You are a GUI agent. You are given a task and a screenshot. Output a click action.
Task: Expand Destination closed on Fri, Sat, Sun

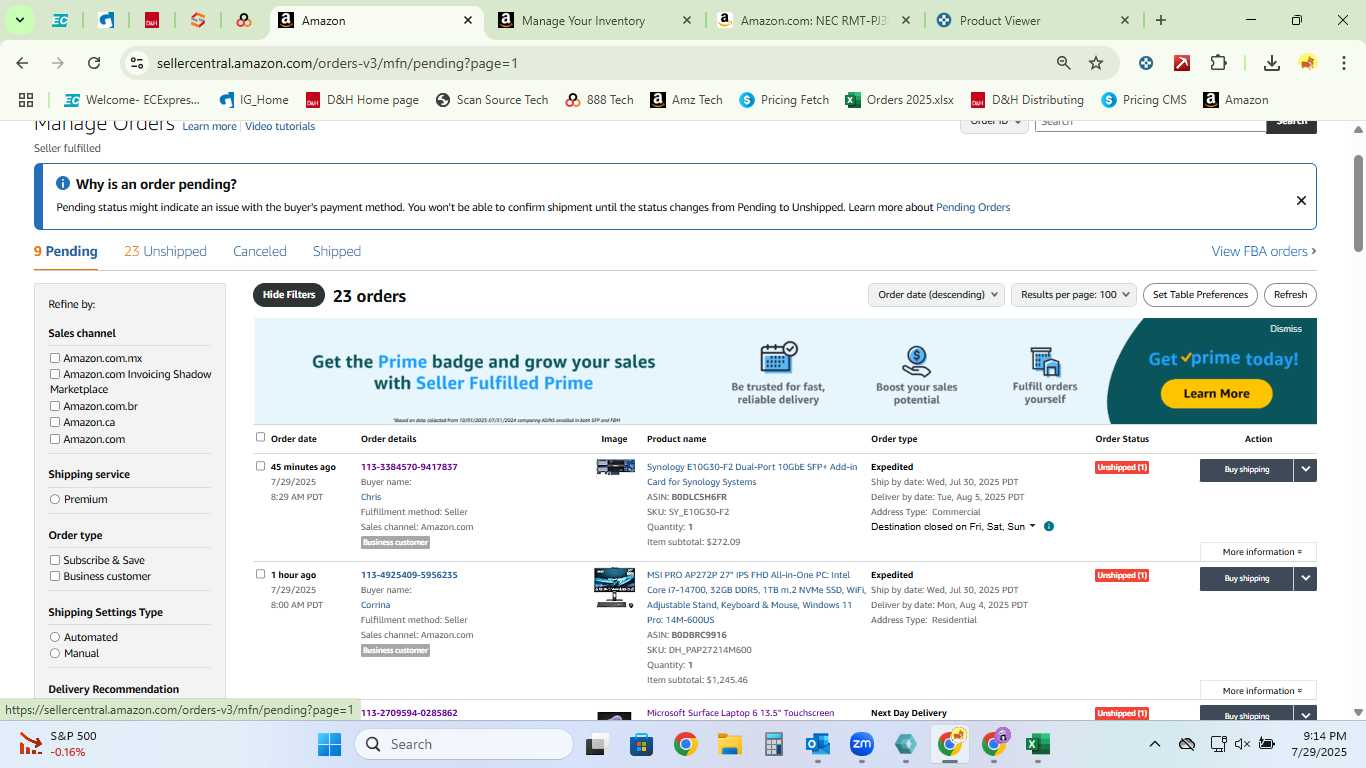click(x=953, y=526)
